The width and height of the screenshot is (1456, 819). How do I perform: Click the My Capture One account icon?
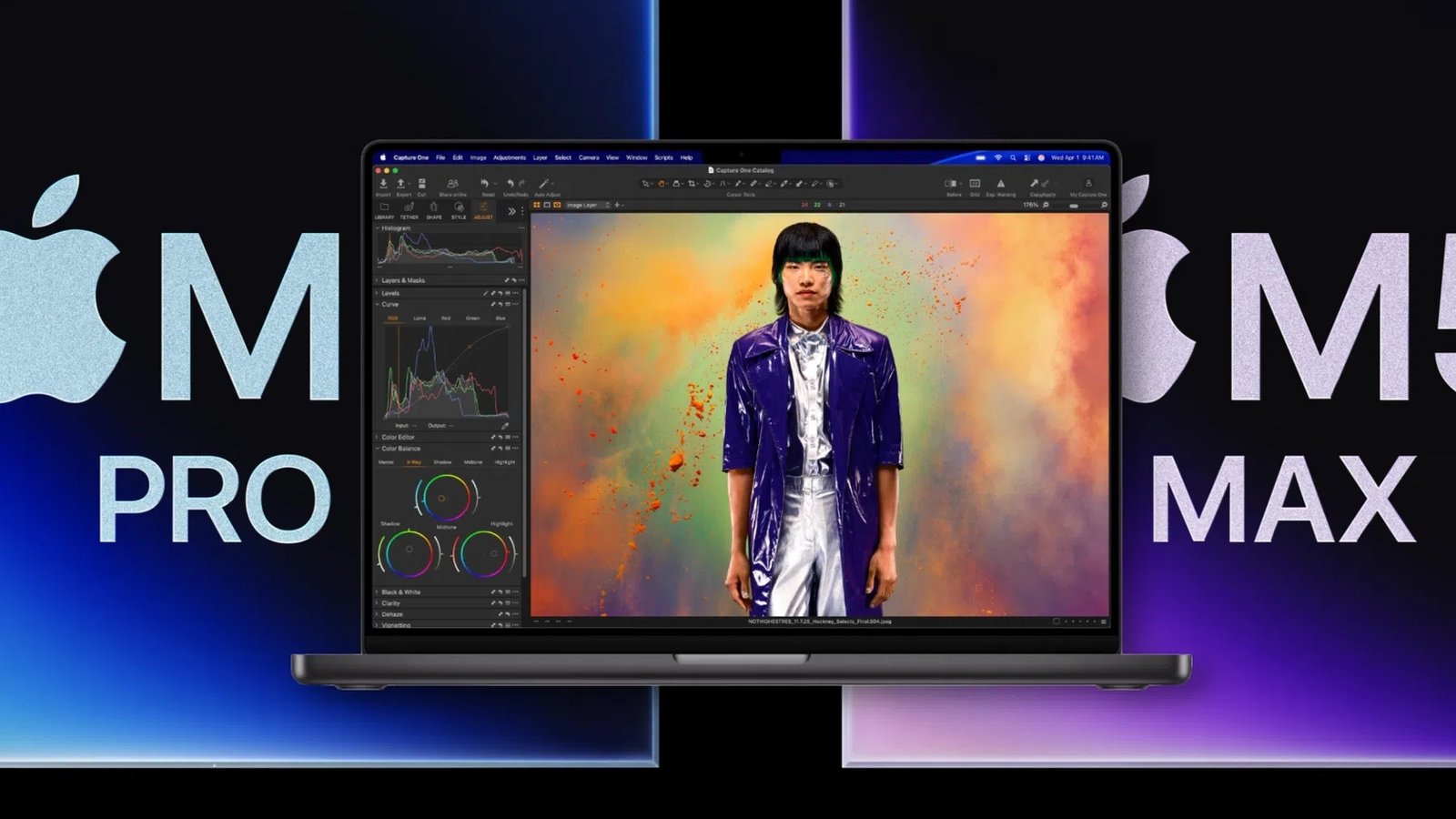(1088, 185)
